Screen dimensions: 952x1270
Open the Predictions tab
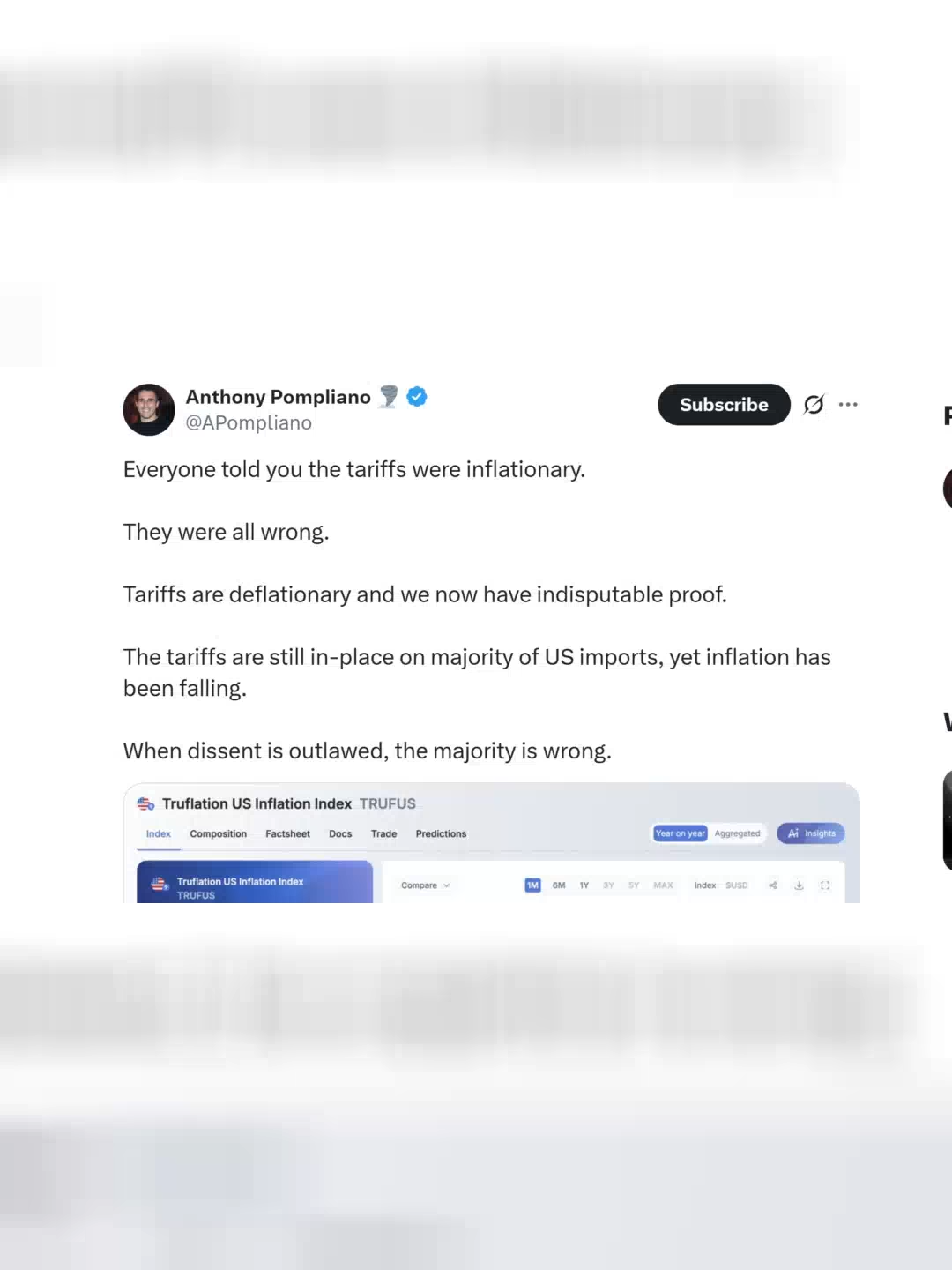441,833
